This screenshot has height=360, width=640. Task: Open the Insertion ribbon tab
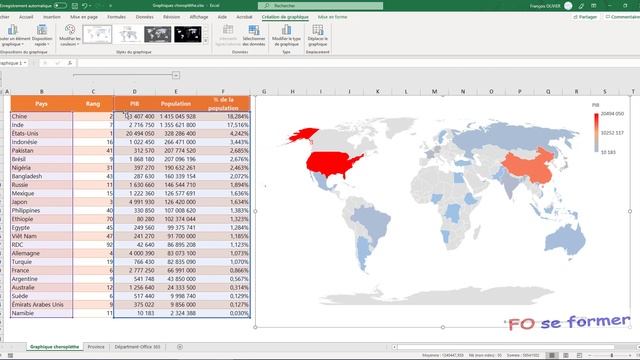[x=52, y=17]
